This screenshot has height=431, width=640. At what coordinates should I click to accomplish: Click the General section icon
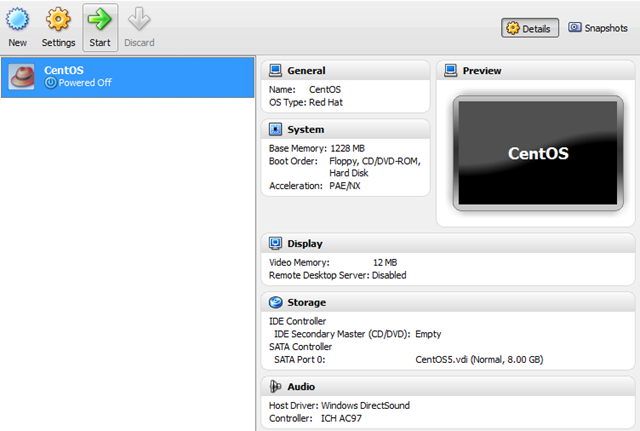(x=275, y=71)
